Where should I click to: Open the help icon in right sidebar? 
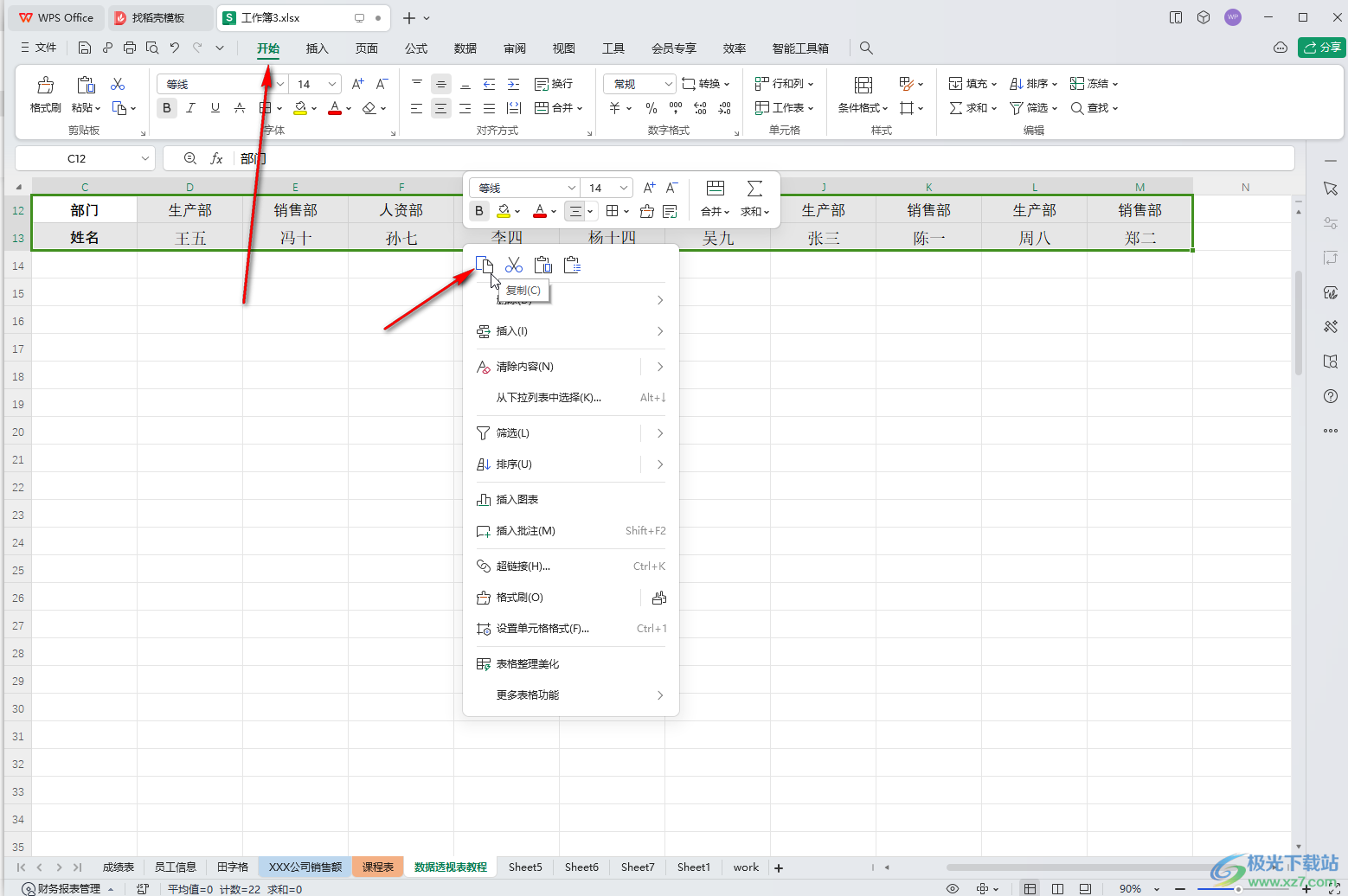tap(1331, 396)
